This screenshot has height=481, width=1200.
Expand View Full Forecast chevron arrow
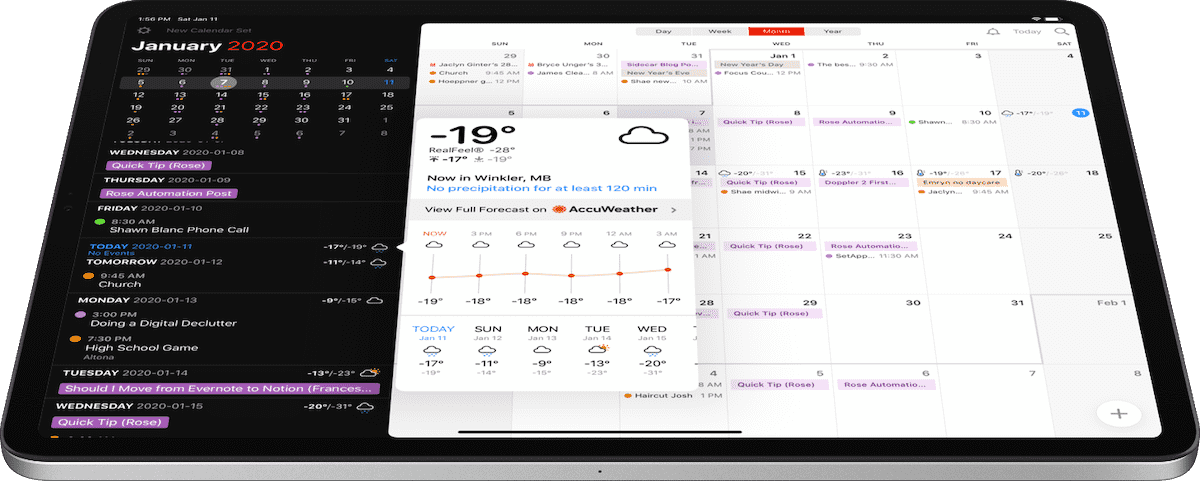tap(674, 210)
